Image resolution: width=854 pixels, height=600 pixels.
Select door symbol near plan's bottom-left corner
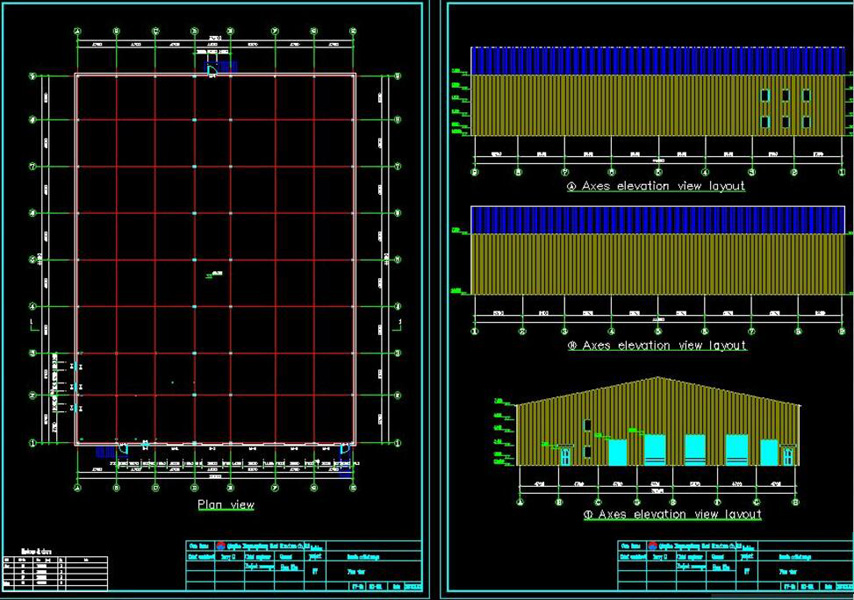[x=123, y=449]
